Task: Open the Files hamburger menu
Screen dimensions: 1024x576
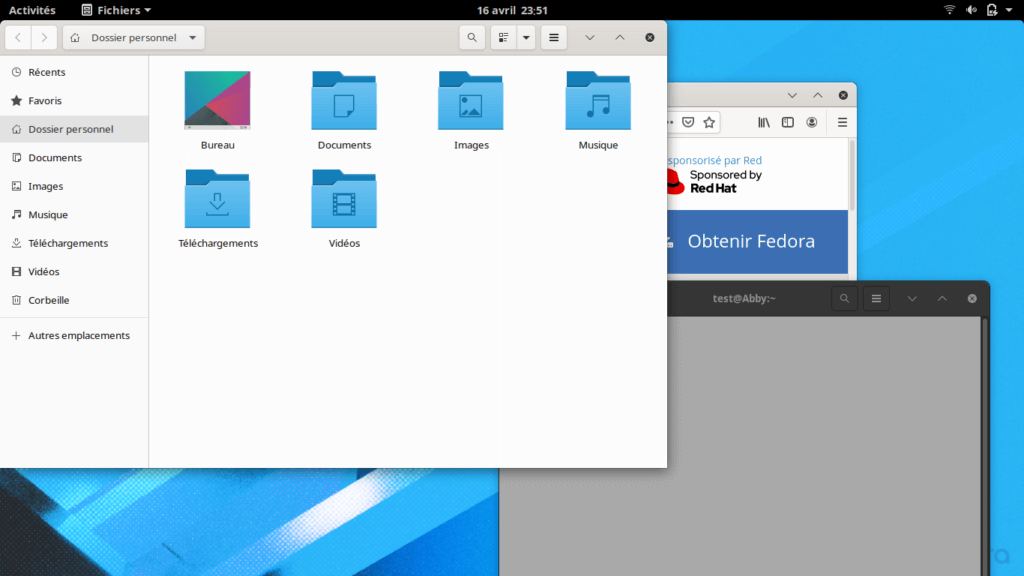Action: [554, 38]
